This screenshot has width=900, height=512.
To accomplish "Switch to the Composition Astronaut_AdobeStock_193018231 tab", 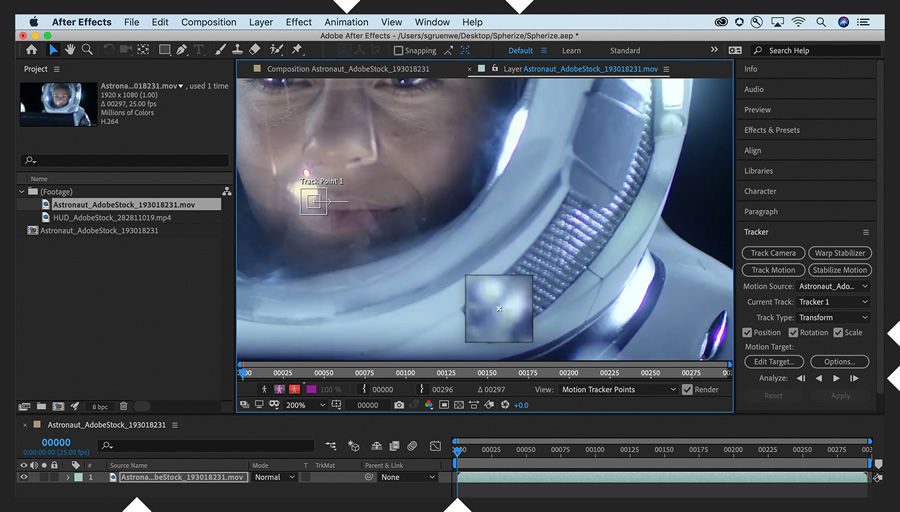I will [x=347, y=69].
